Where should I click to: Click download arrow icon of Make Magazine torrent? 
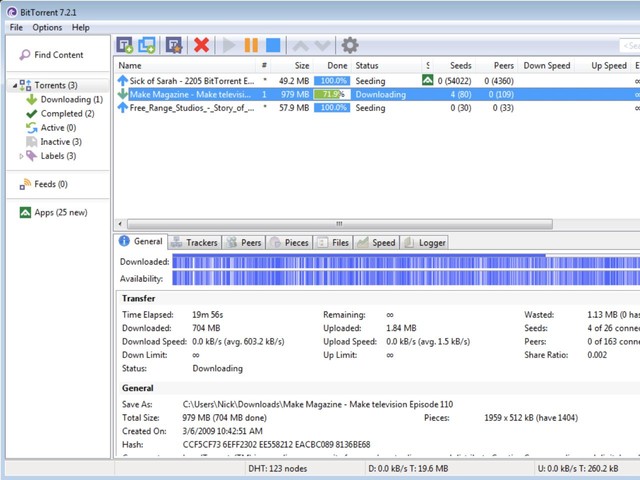coord(122,94)
